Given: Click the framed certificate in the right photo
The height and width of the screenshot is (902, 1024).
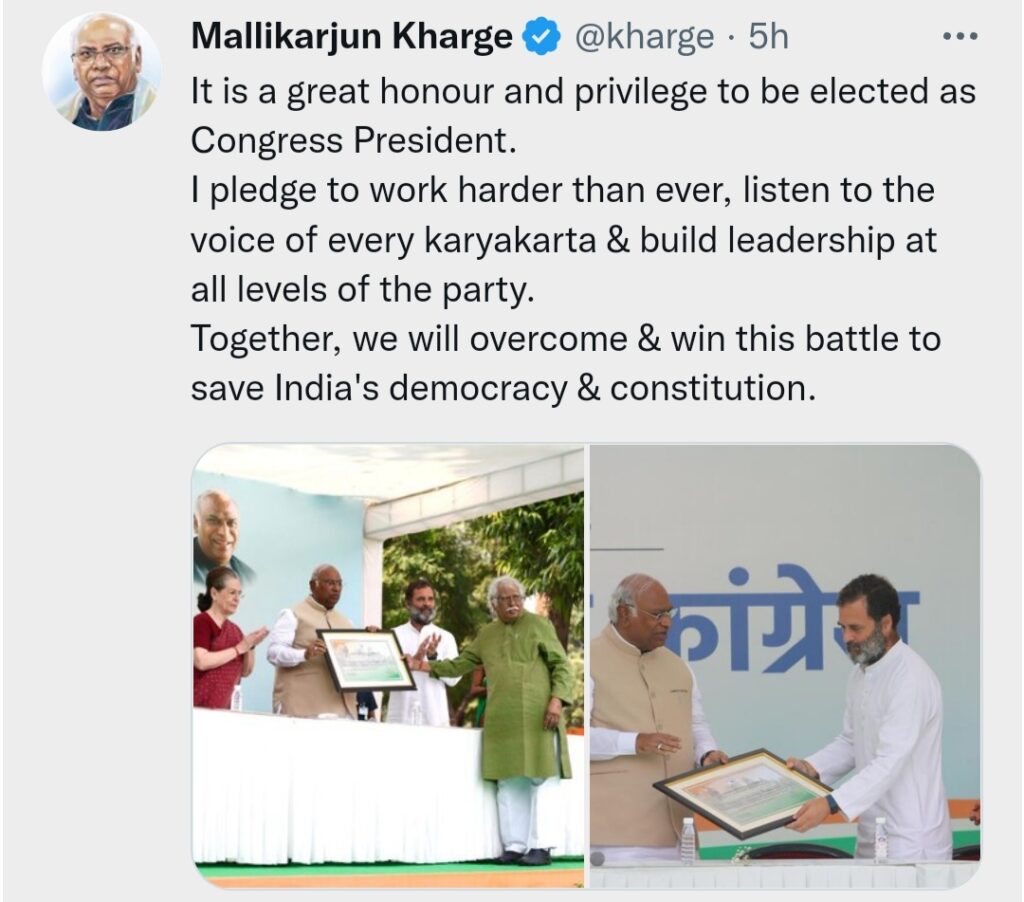Looking at the screenshot, I should pyautogui.click(x=745, y=792).
